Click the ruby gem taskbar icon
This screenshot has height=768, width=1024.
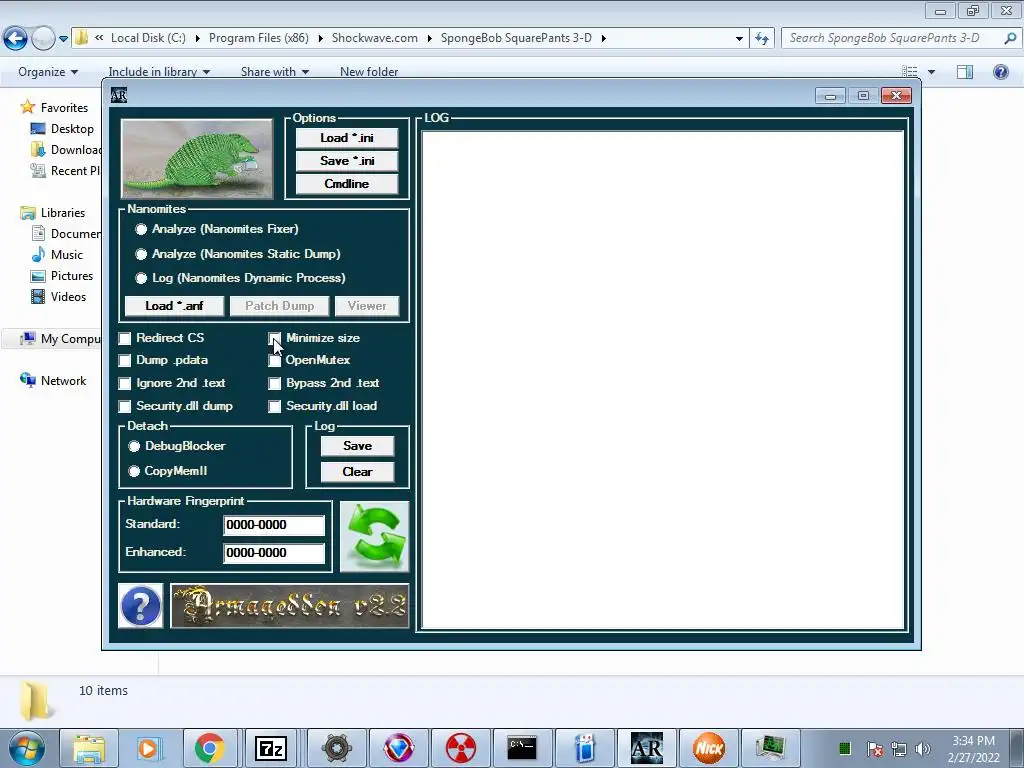click(398, 748)
